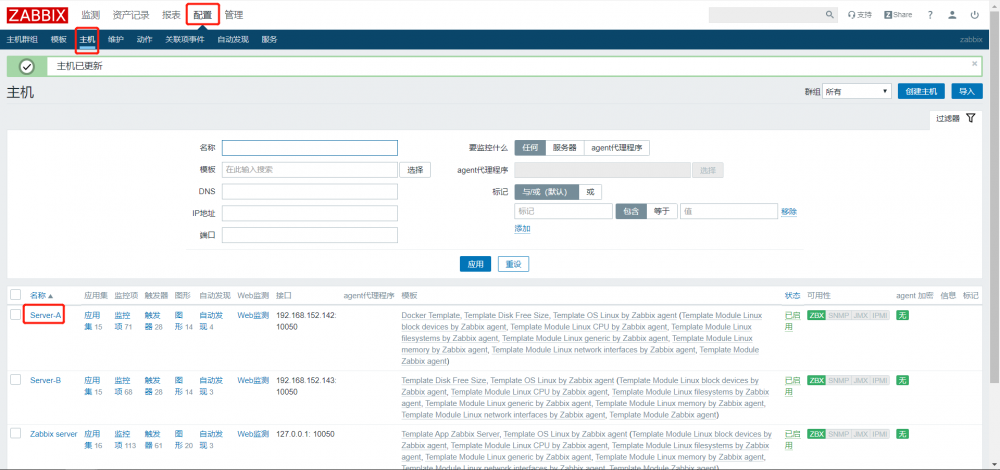Viewport: 1000px width, 470px height.
Task: Click ZBX availability badge for Server-B
Action: (x=816, y=380)
